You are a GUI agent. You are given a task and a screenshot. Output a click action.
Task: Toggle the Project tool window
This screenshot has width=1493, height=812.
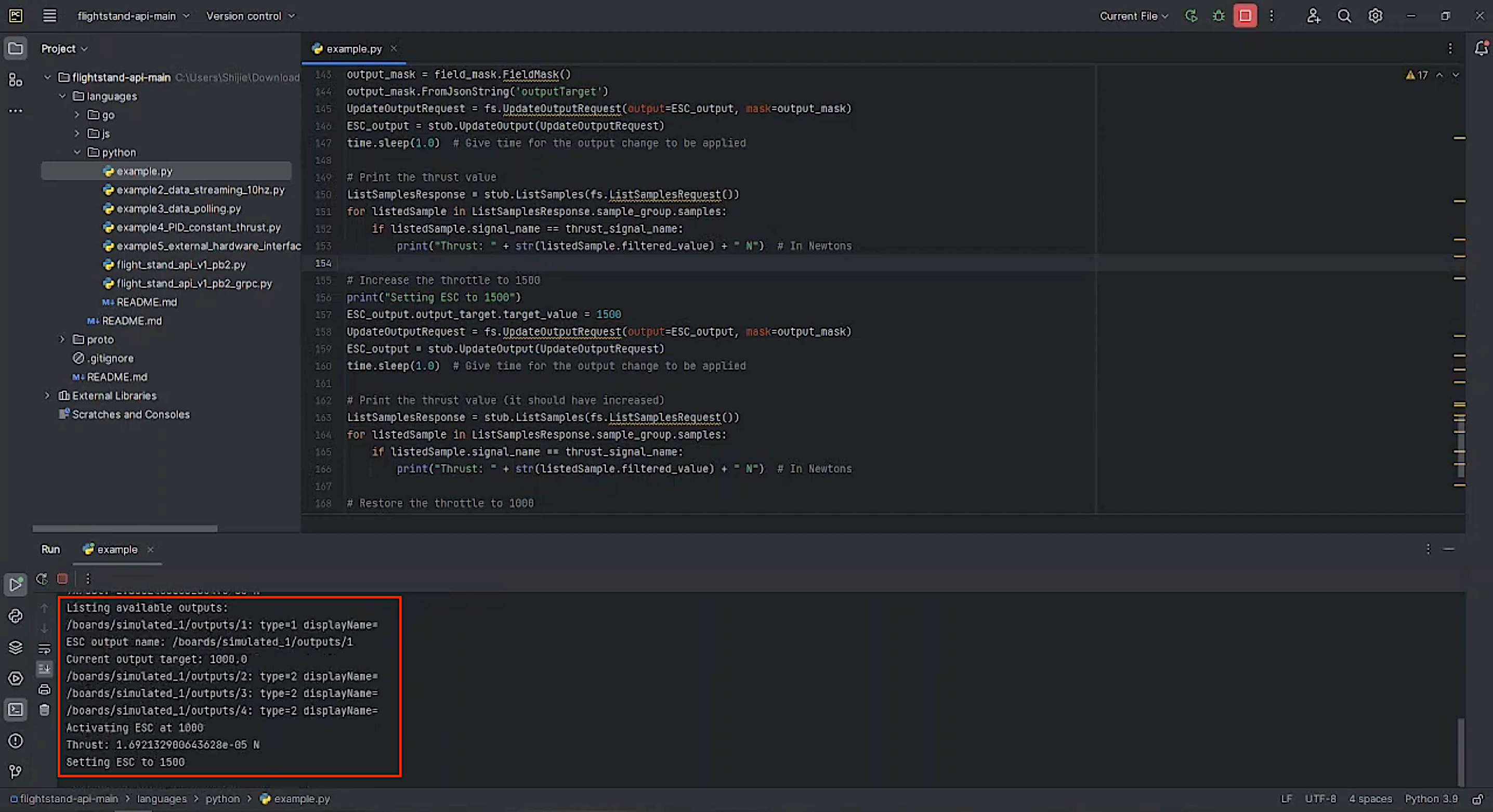16,48
